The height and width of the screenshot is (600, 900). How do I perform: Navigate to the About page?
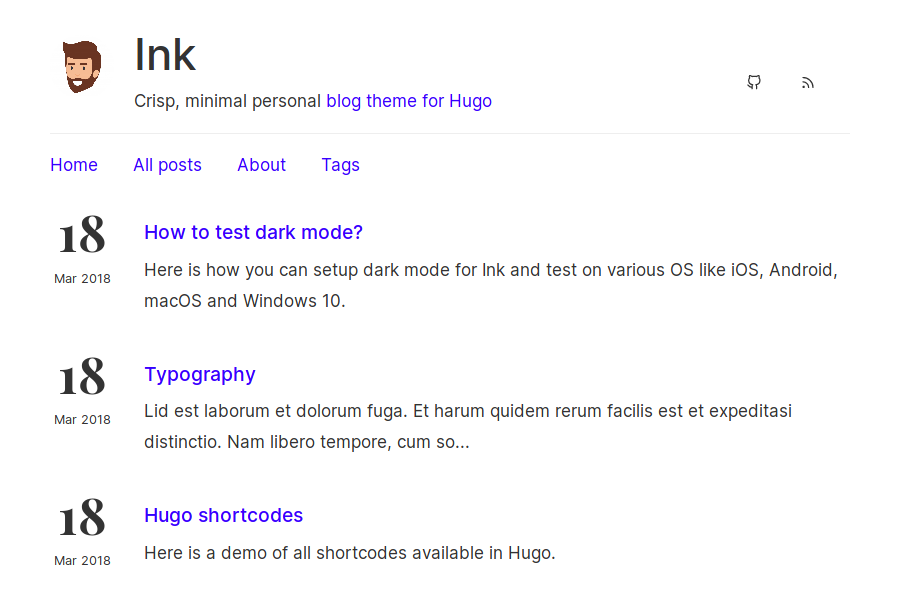261,165
